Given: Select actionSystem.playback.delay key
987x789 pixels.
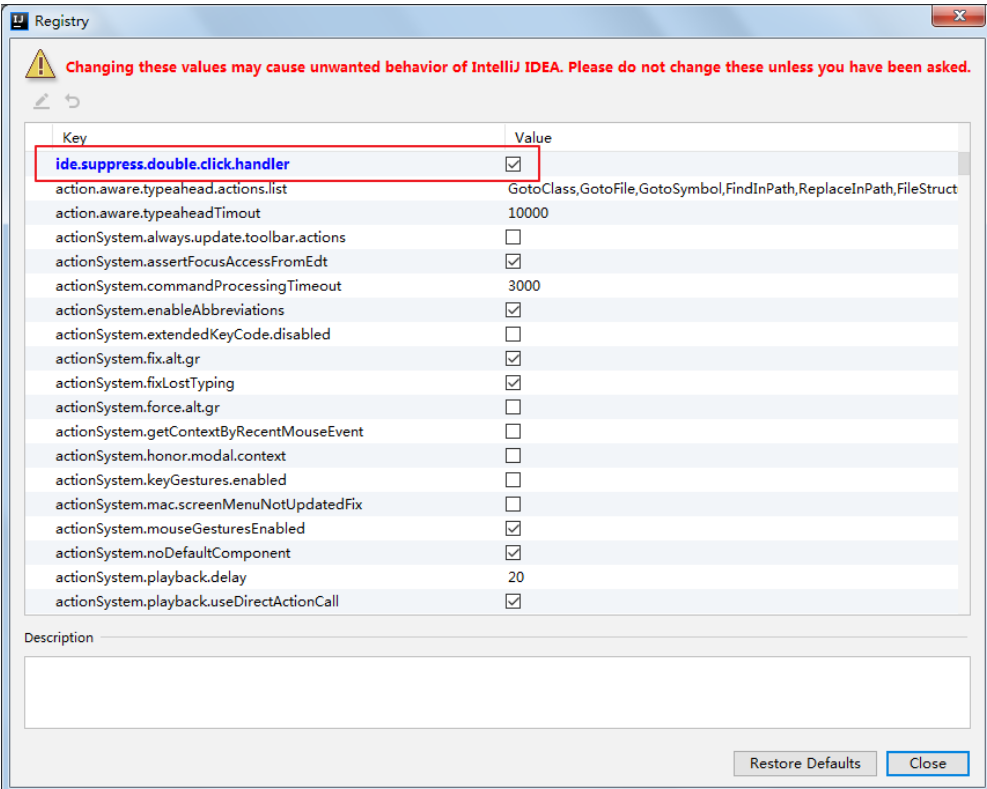Looking at the screenshot, I should pos(151,577).
